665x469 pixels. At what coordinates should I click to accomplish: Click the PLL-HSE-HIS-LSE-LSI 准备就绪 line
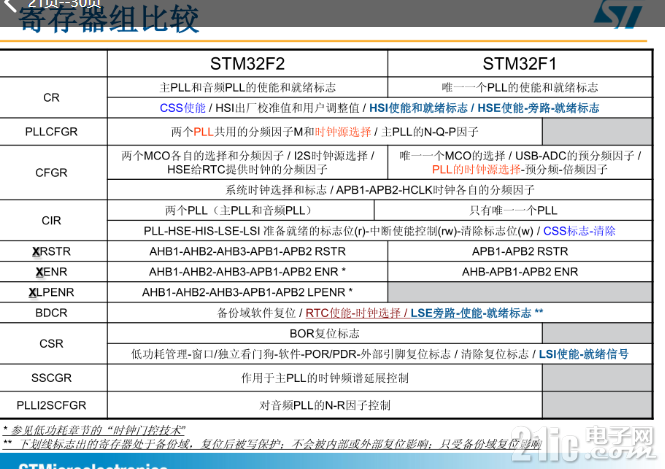coord(338,231)
